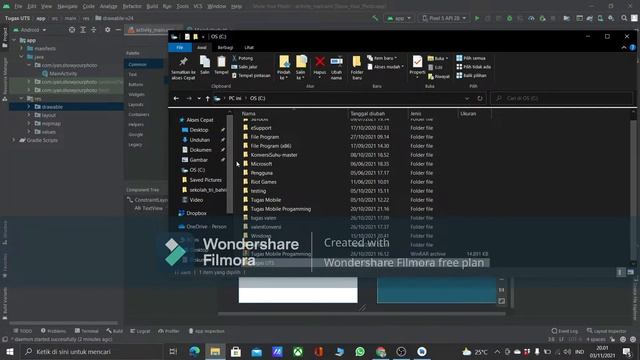Click the Explorer help question-mark icon

click(632, 48)
